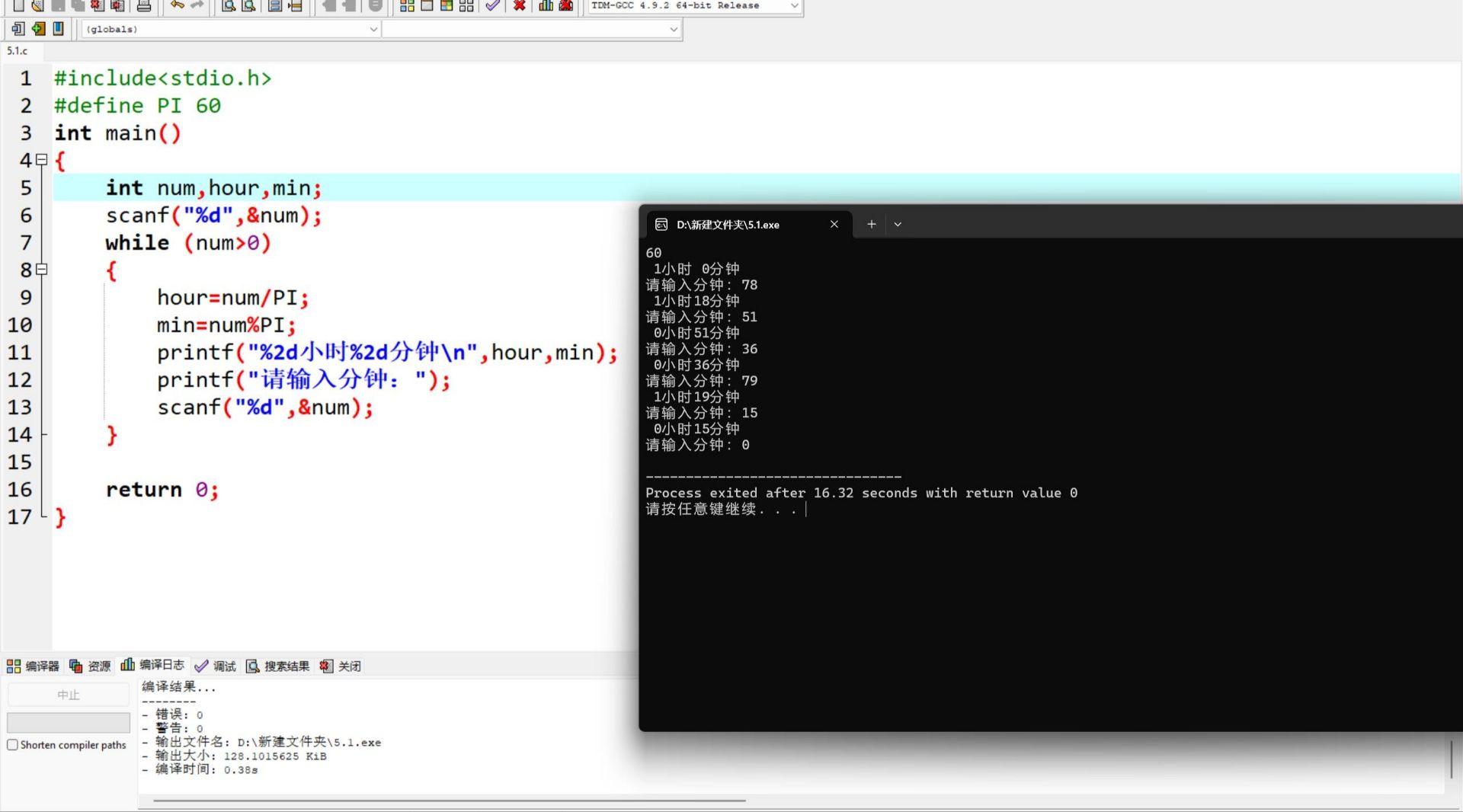Delete profiling information icon

click(x=566, y=5)
